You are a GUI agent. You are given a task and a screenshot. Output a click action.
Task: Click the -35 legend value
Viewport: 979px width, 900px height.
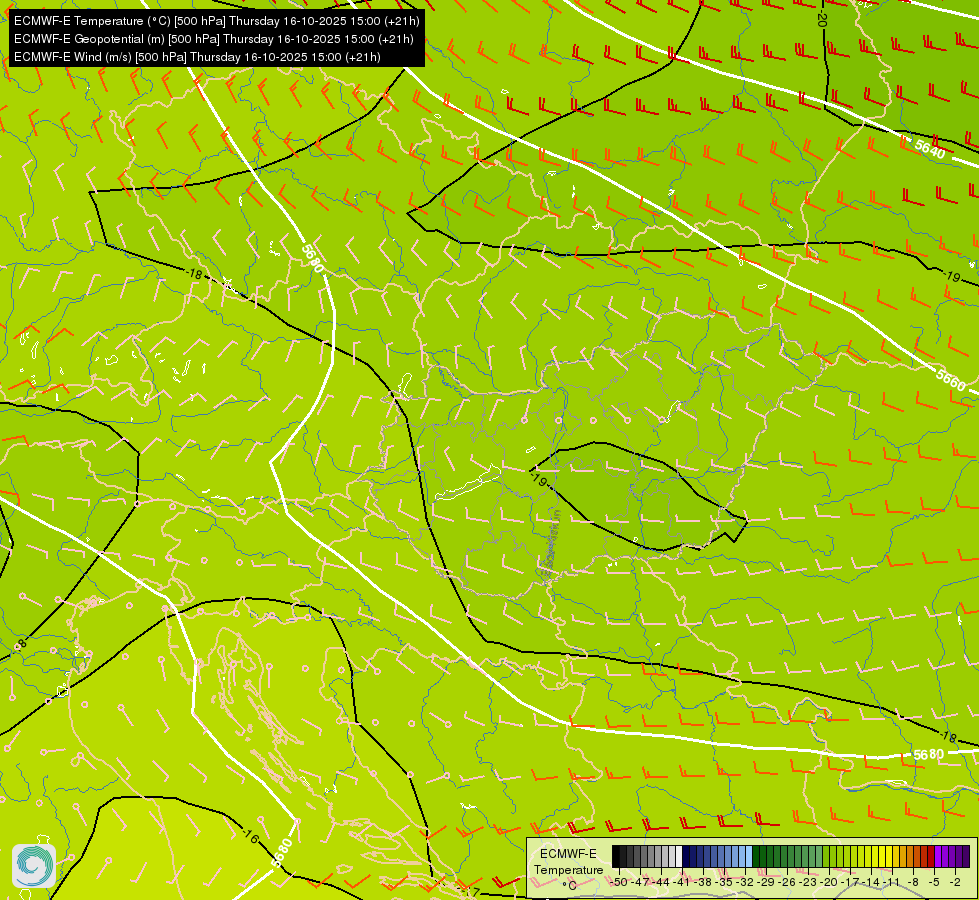[724, 882]
